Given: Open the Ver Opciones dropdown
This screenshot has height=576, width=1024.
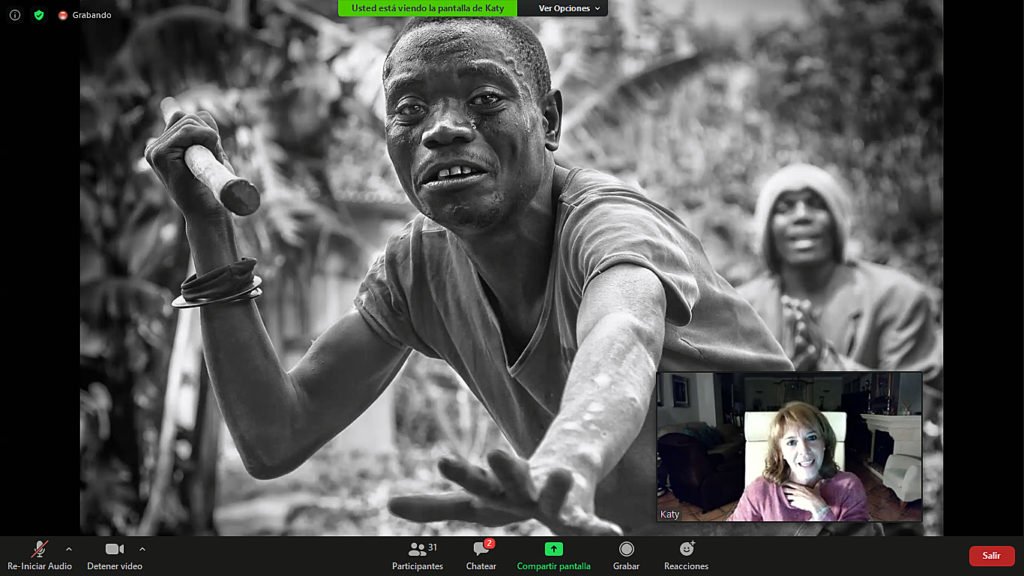Looking at the screenshot, I should click(570, 8).
